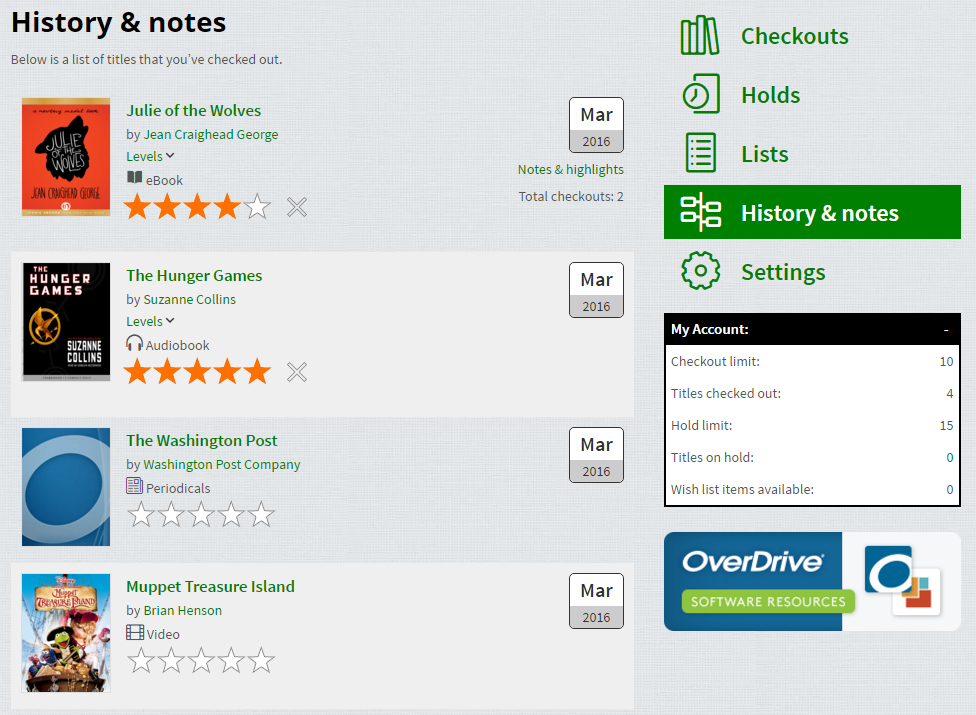Open Muppet Treasure Island title link
Viewport: 976px width, 715px height.
coord(210,587)
